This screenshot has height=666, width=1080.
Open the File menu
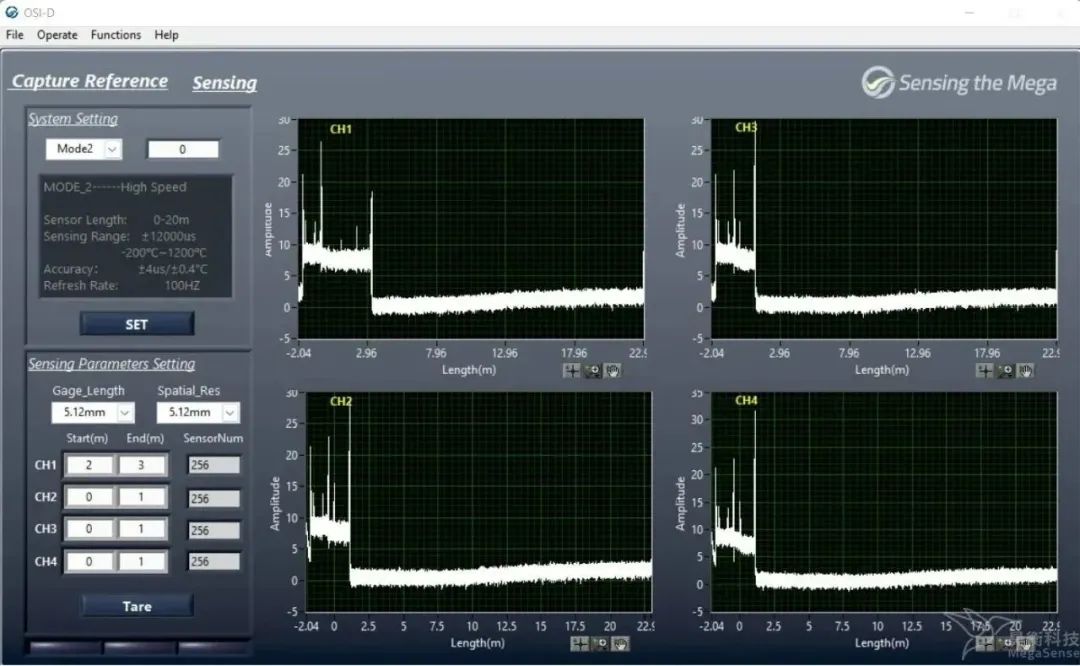point(14,34)
